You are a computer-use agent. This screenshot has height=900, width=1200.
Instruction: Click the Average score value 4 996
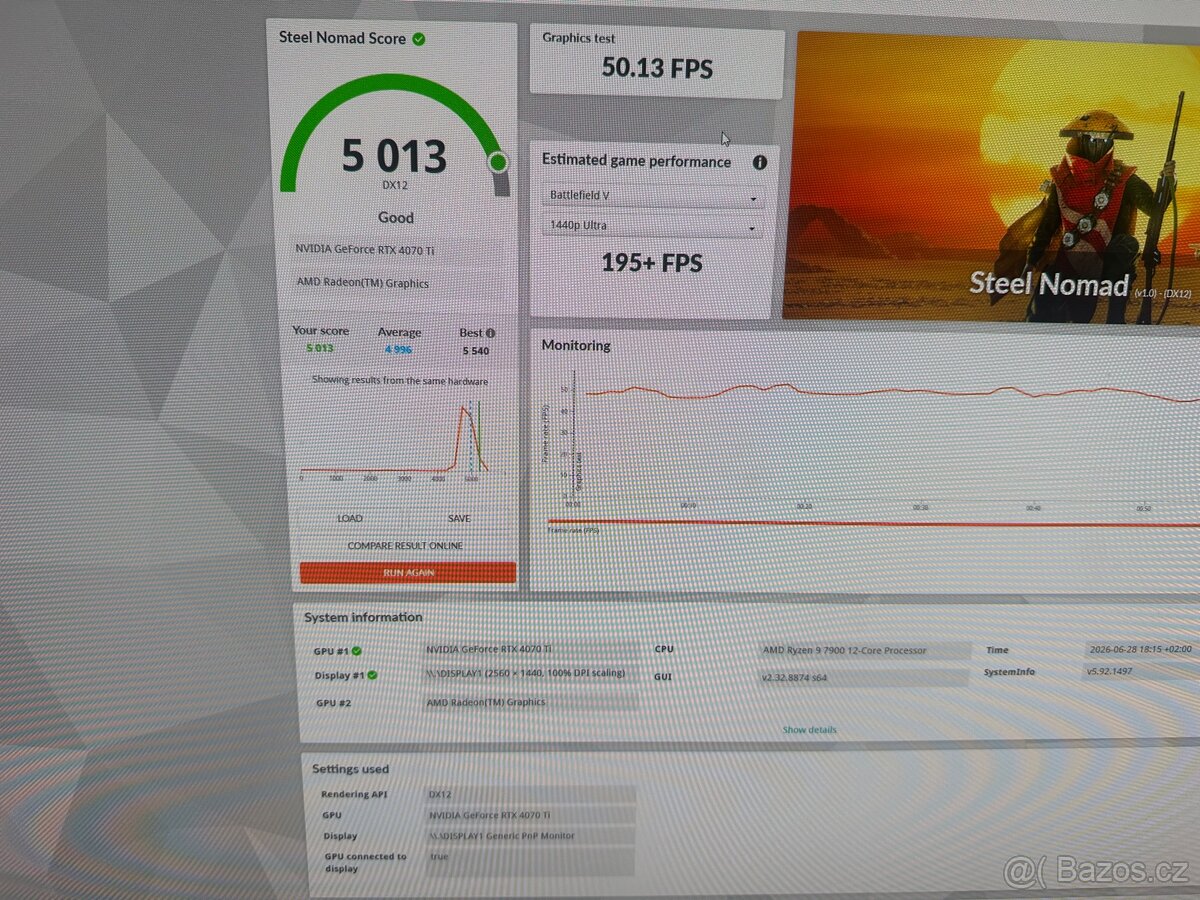click(x=398, y=349)
